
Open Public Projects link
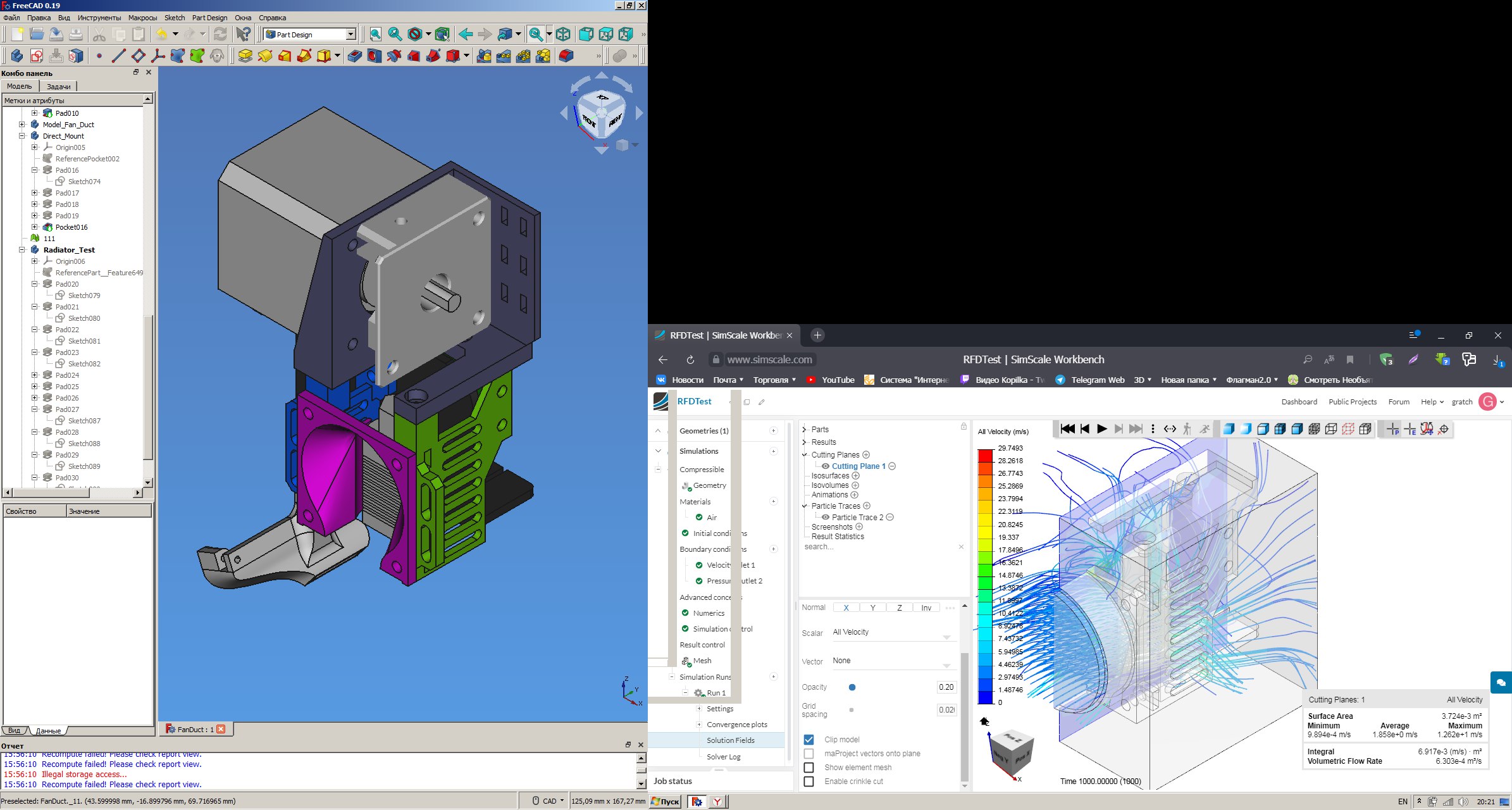point(1353,402)
